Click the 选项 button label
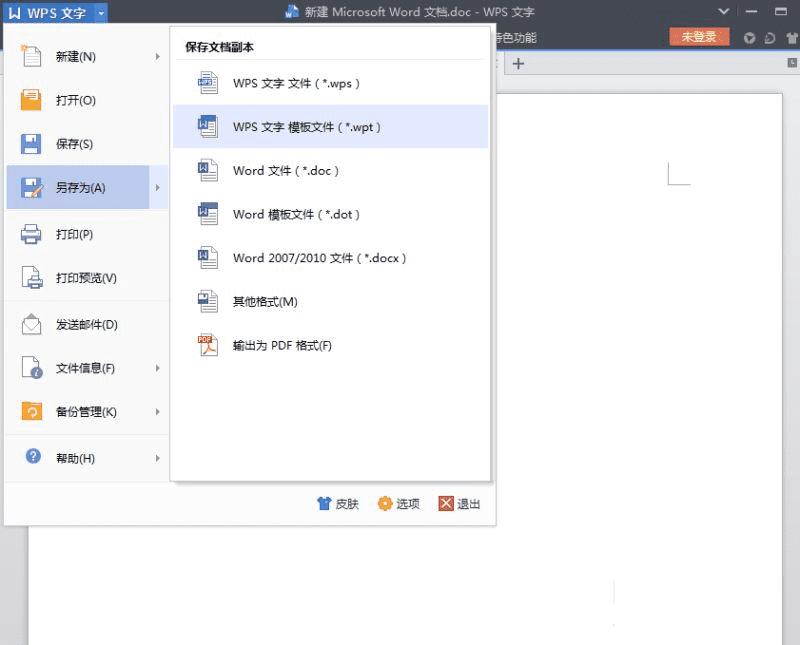This screenshot has height=645, width=800. [408, 504]
